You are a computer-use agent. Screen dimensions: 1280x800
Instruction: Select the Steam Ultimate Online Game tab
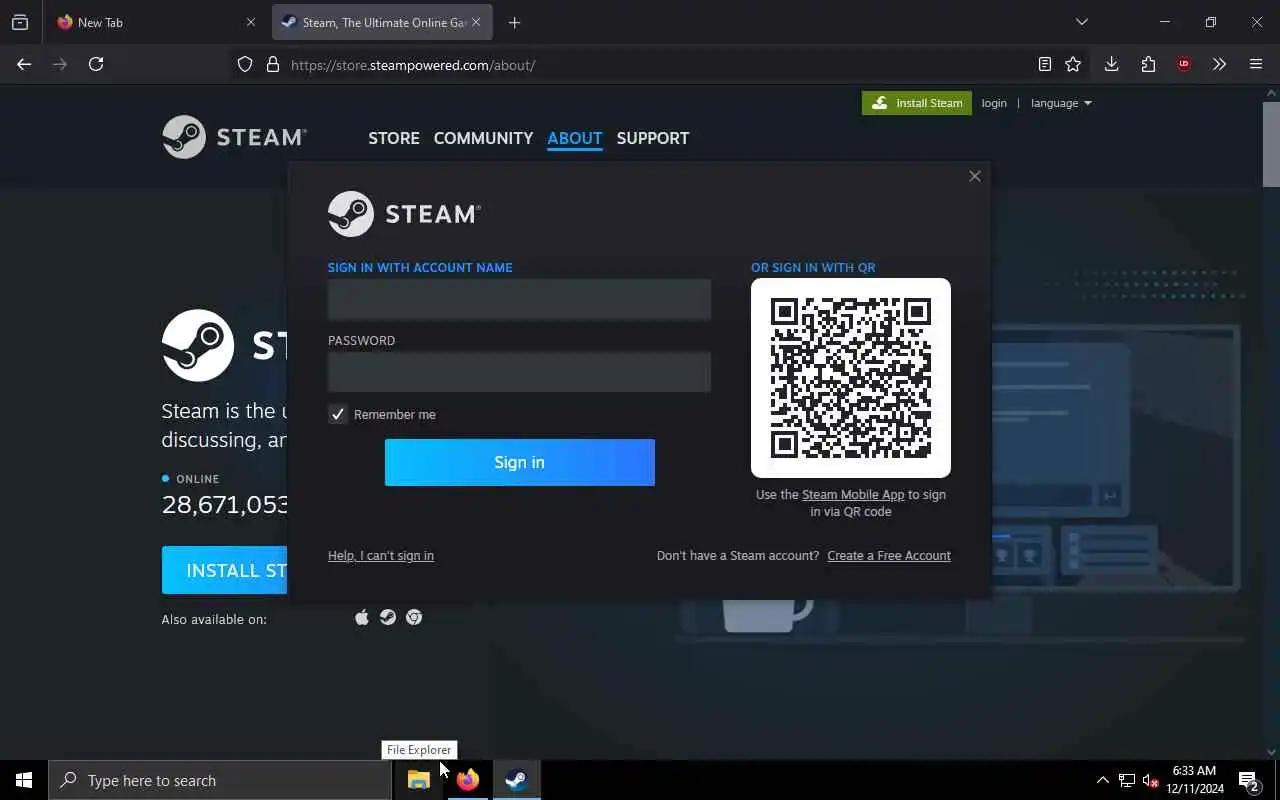click(382, 22)
